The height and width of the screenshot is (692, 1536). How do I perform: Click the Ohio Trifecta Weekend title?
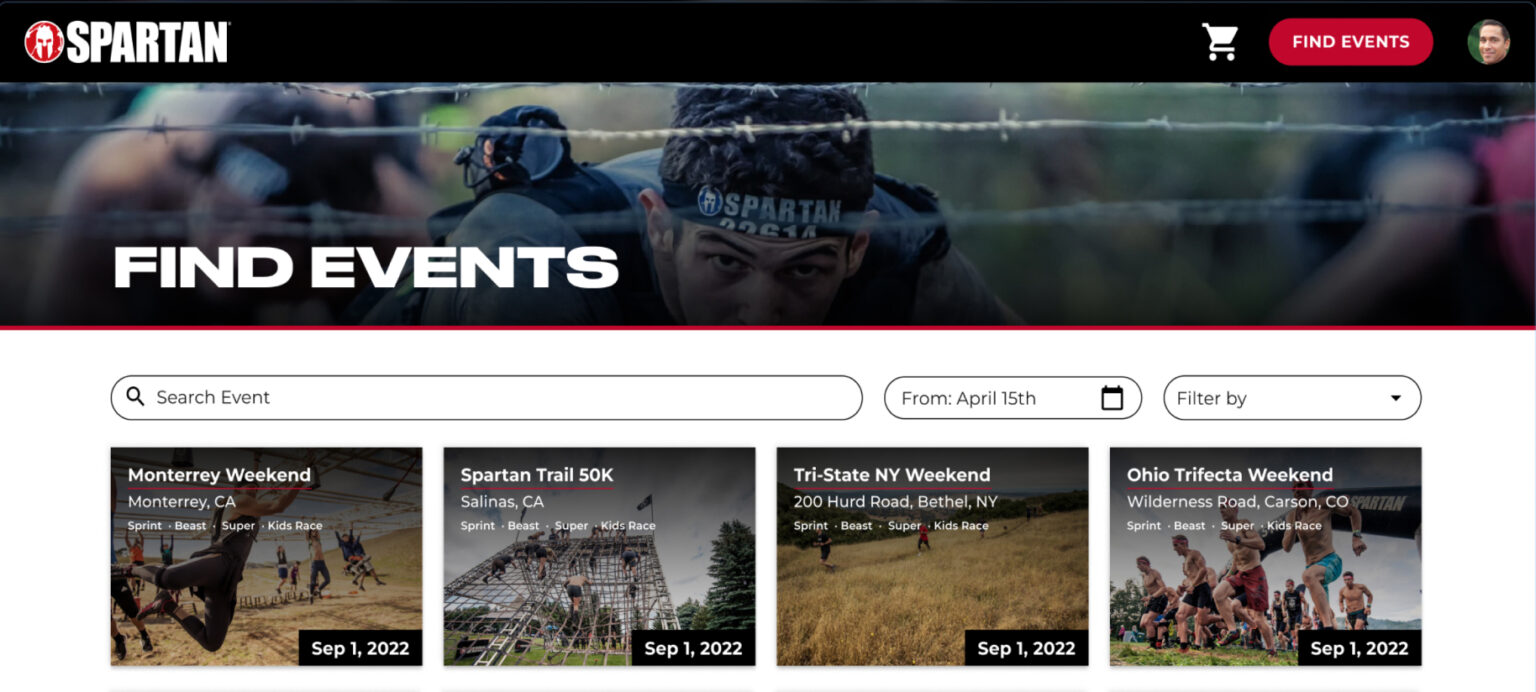point(1230,475)
